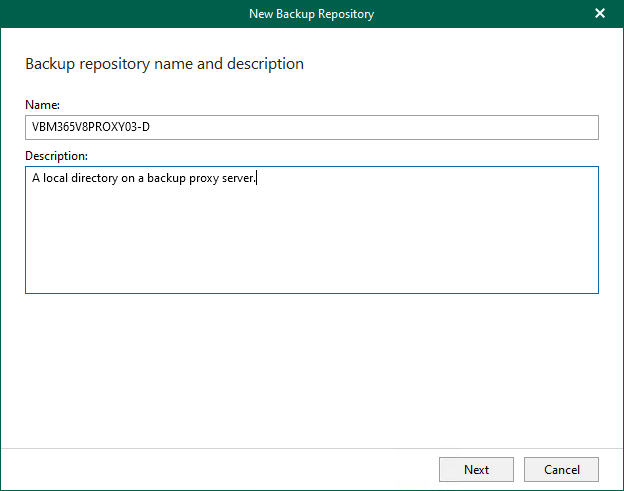
Task: Click the "Name:" field label
Action: (42, 105)
